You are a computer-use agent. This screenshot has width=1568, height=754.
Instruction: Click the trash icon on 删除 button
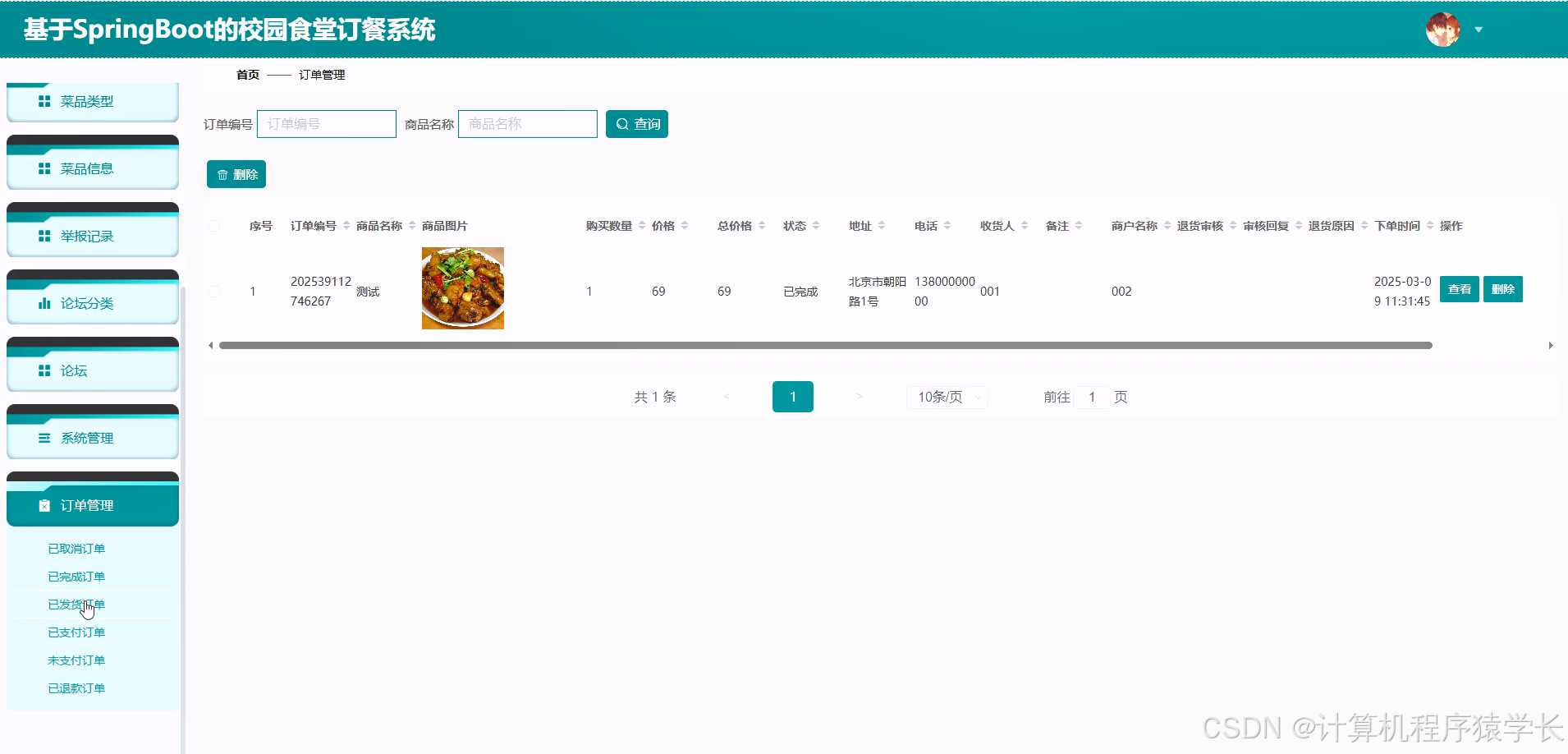[x=222, y=174]
